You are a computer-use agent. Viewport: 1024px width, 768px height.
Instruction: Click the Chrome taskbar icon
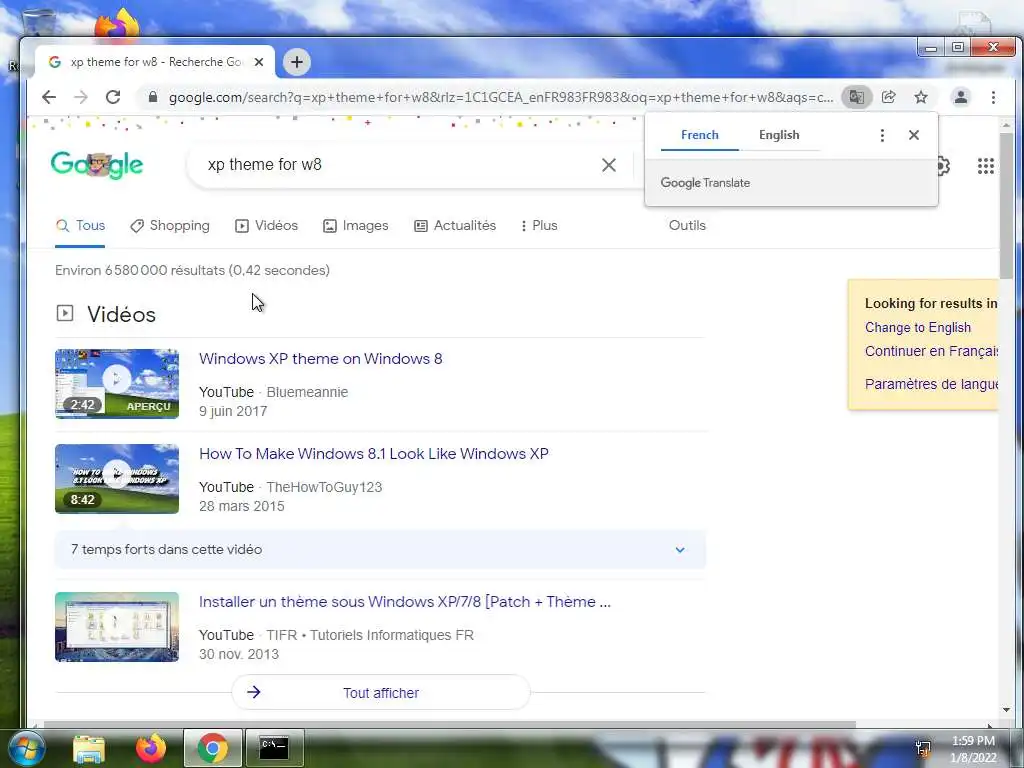click(212, 748)
